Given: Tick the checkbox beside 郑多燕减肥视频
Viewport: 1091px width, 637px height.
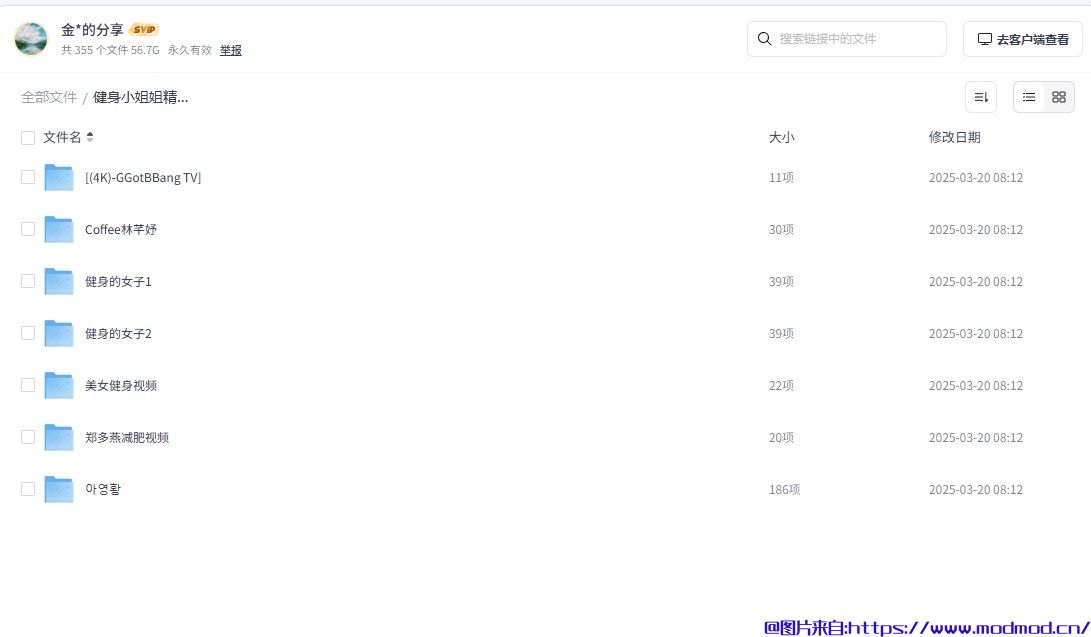Looking at the screenshot, I should click(x=28, y=438).
